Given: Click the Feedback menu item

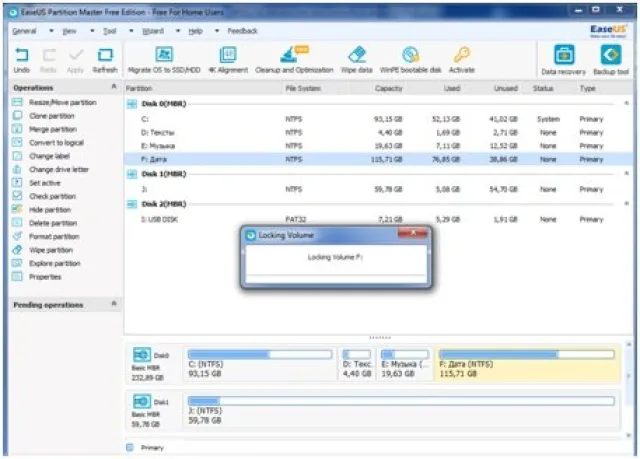Looking at the screenshot, I should point(242,31).
